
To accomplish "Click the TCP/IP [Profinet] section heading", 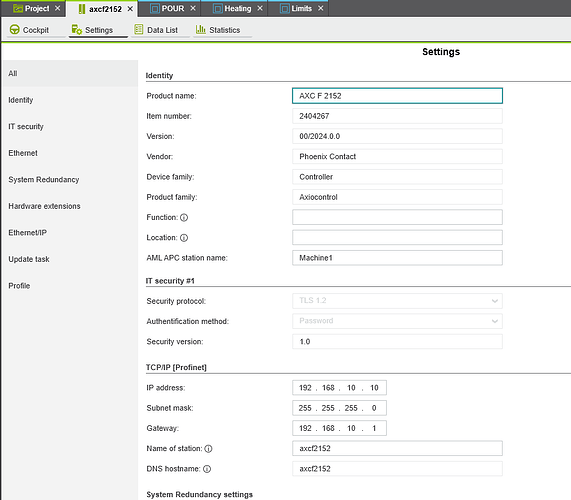I will point(176,367).
